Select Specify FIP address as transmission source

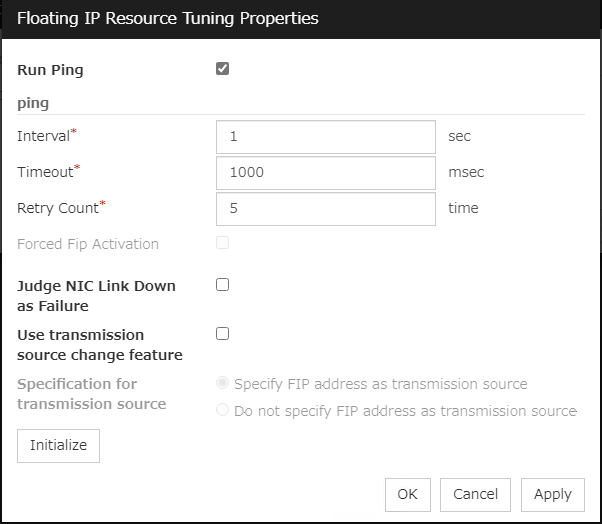coord(223,383)
